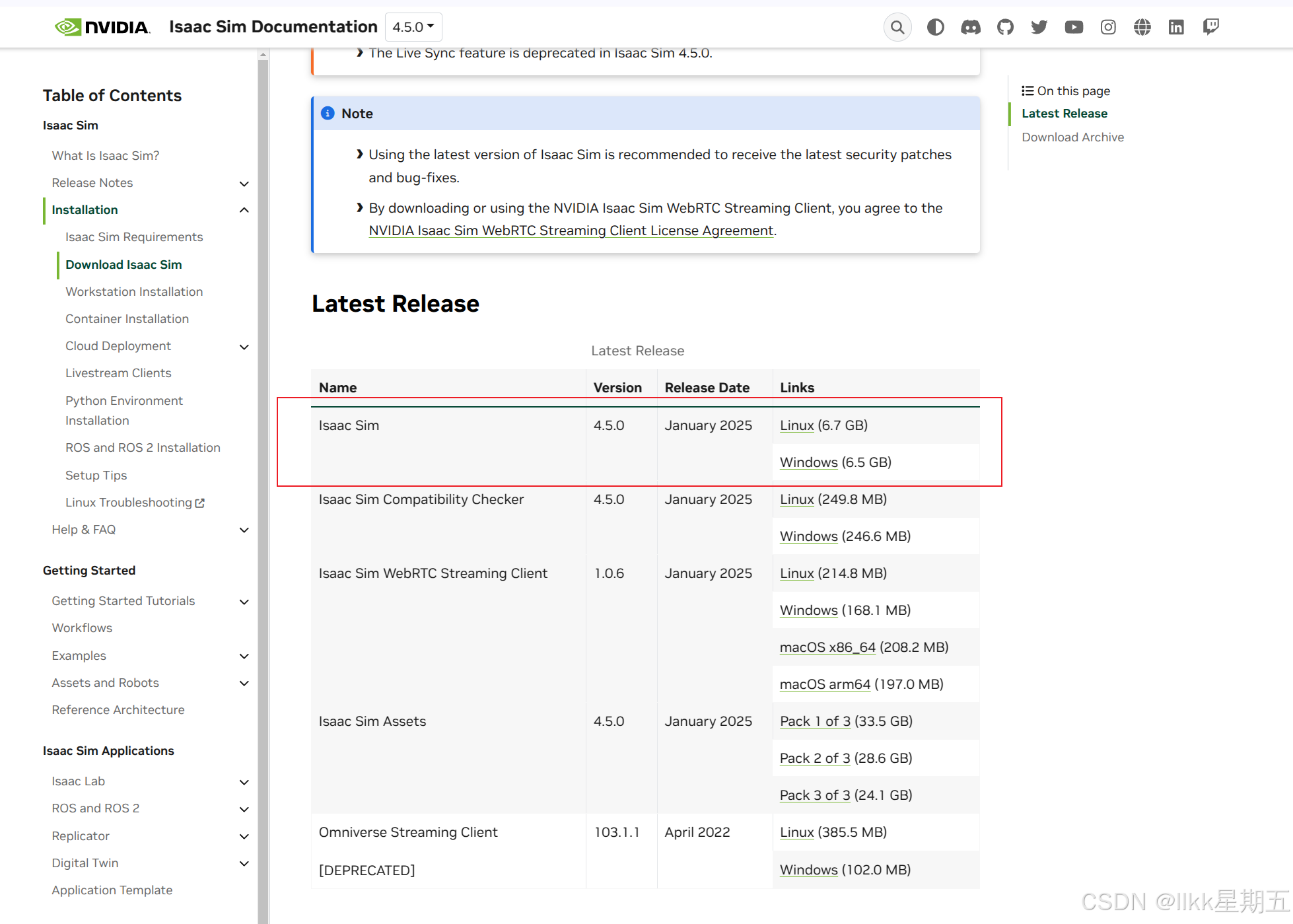Download Assets Pack 3 of 3
Viewport: 1293px width, 924px height.
pos(815,795)
